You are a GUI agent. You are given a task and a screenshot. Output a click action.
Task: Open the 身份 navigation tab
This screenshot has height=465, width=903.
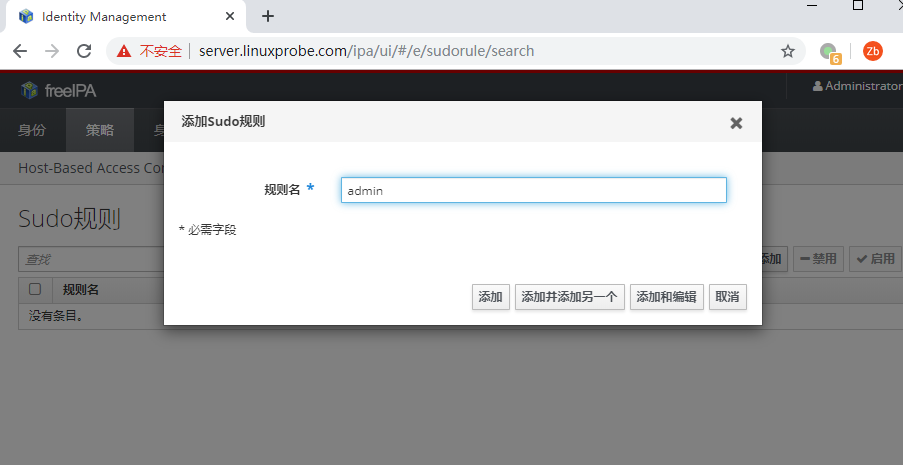[x=32, y=130]
